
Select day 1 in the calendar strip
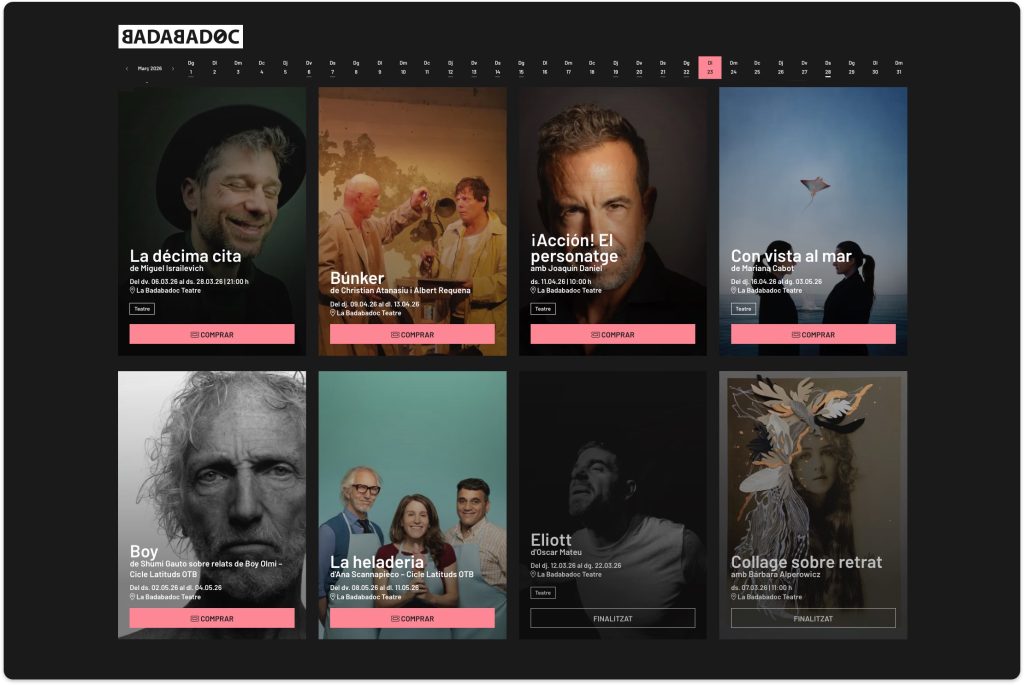point(191,68)
